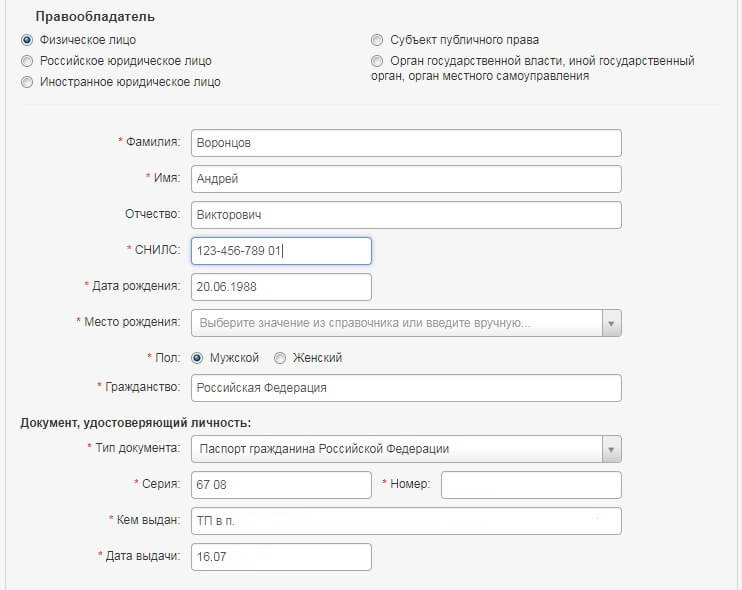Click the Гражданство input field

coord(406,388)
